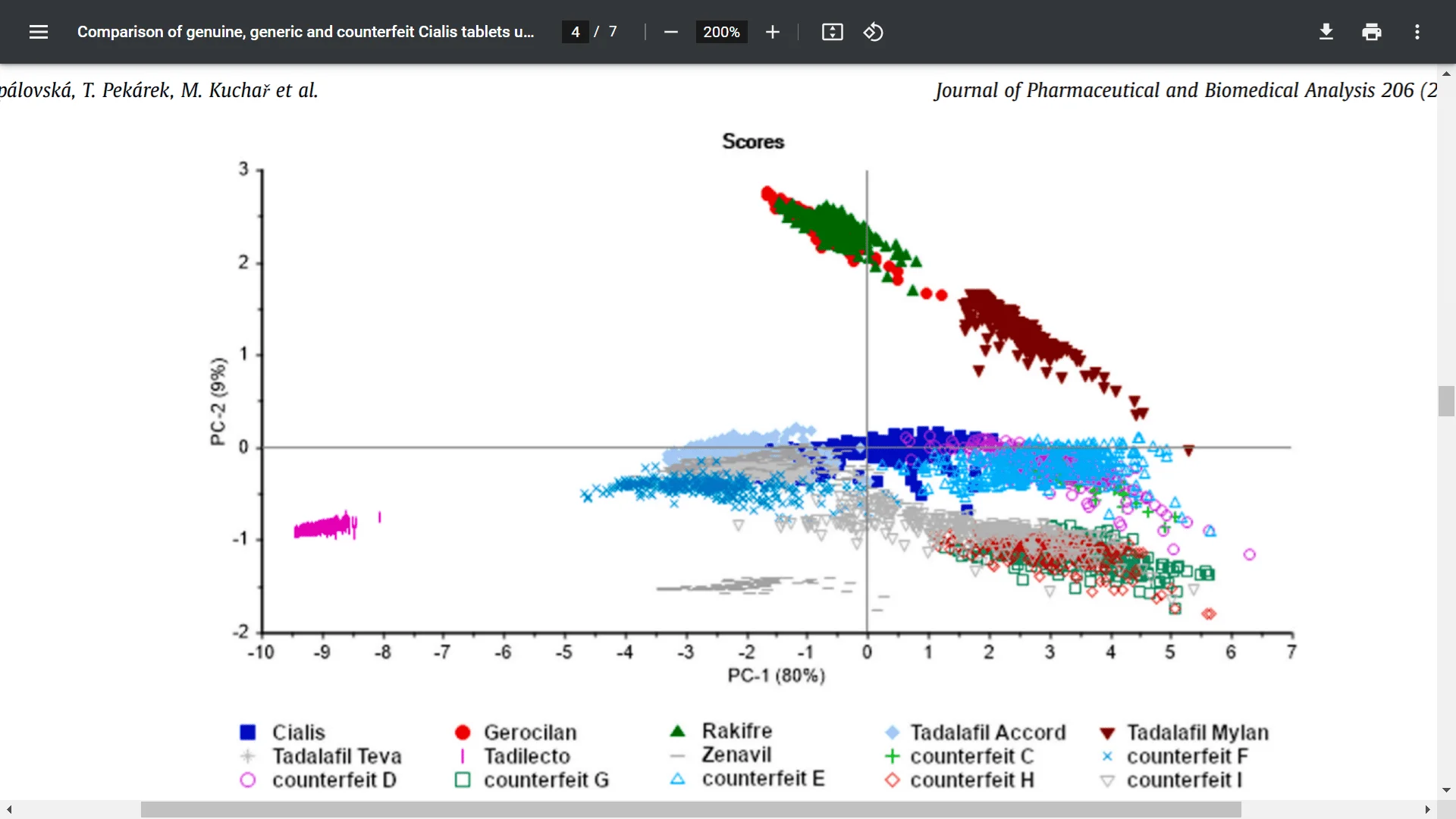
Task: Click the "Cialis" legend label
Action: point(299,733)
